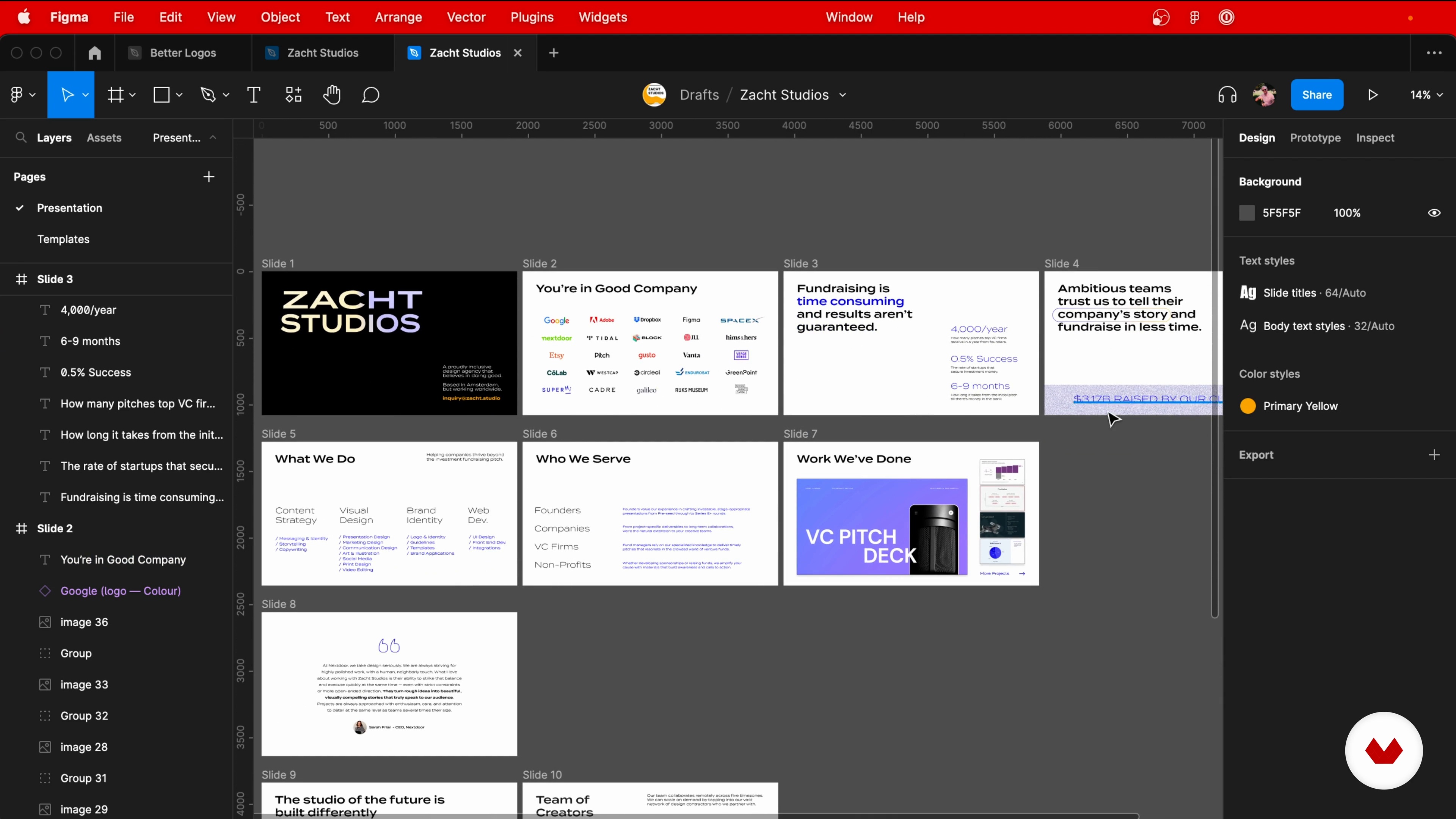Search layers with magnifier icon
Image resolution: width=1456 pixels, height=819 pixels.
(21, 137)
